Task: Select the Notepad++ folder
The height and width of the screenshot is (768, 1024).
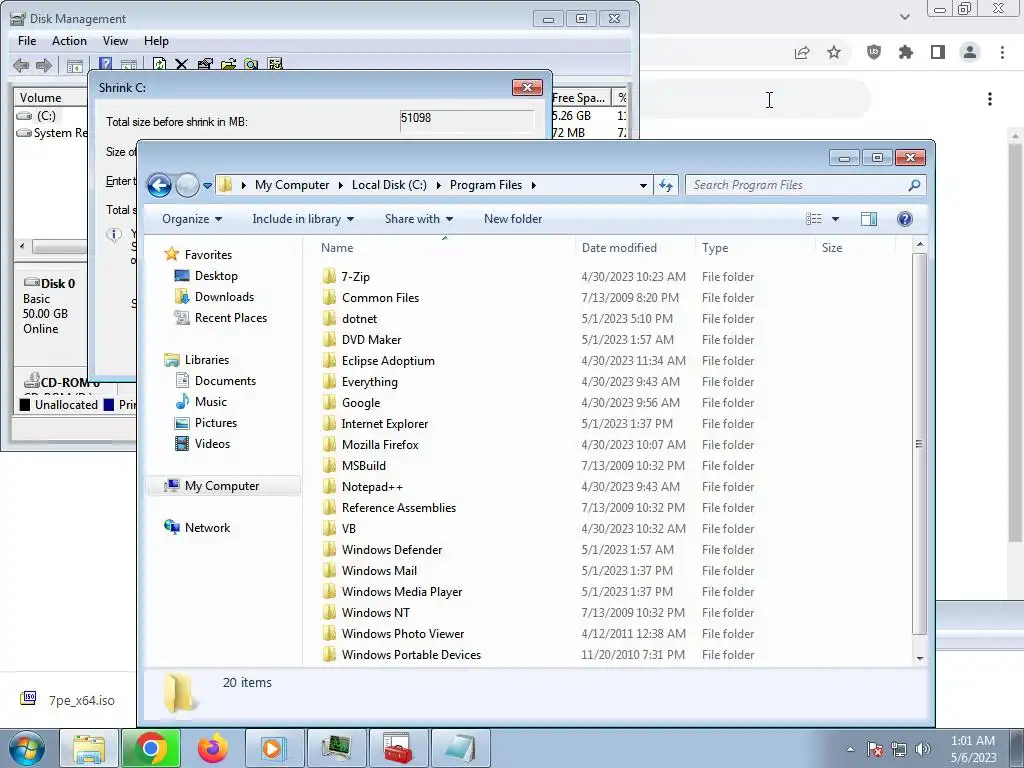Action: pos(372,487)
